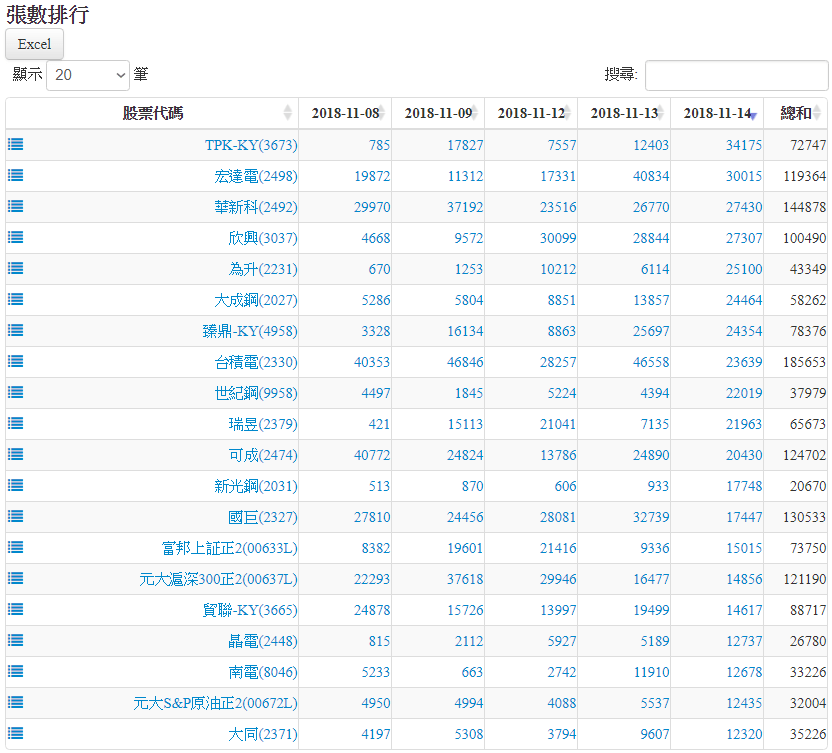
Task: Click list icon beside 宏達電(2498) row
Action: pyautogui.click(x=16, y=175)
